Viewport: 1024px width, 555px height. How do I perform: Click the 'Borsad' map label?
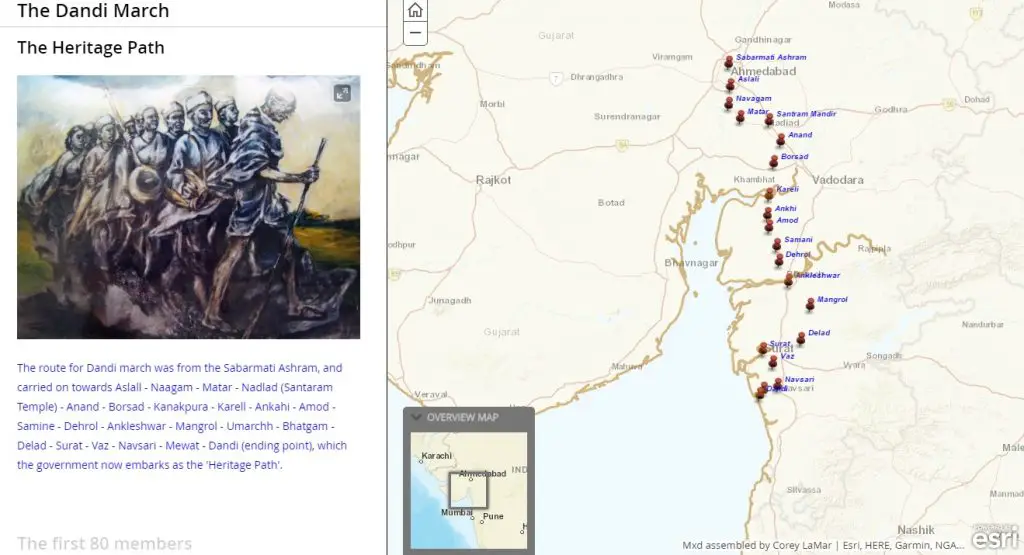tap(794, 157)
